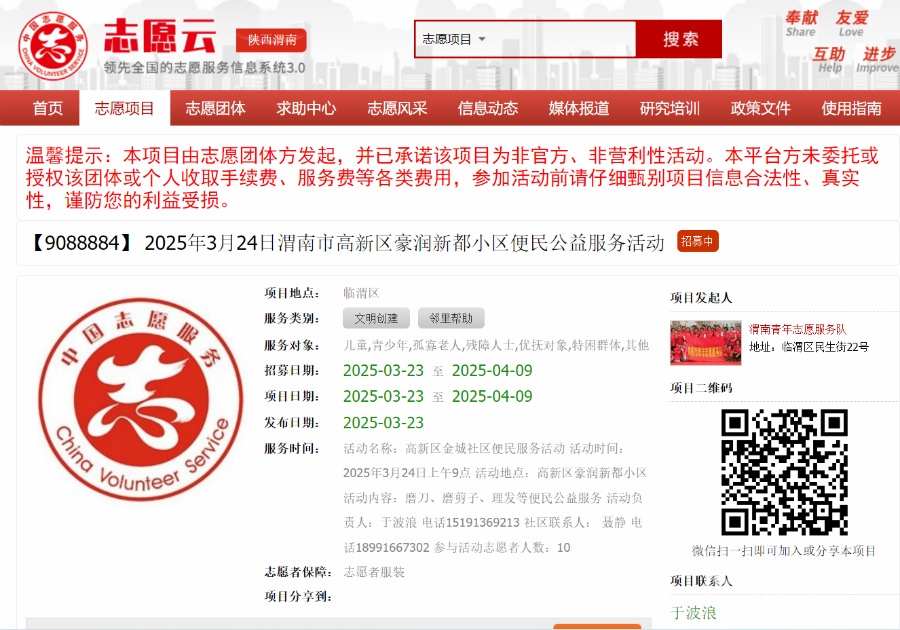Go to the 首页 tab
900x630 pixels.
point(47,108)
